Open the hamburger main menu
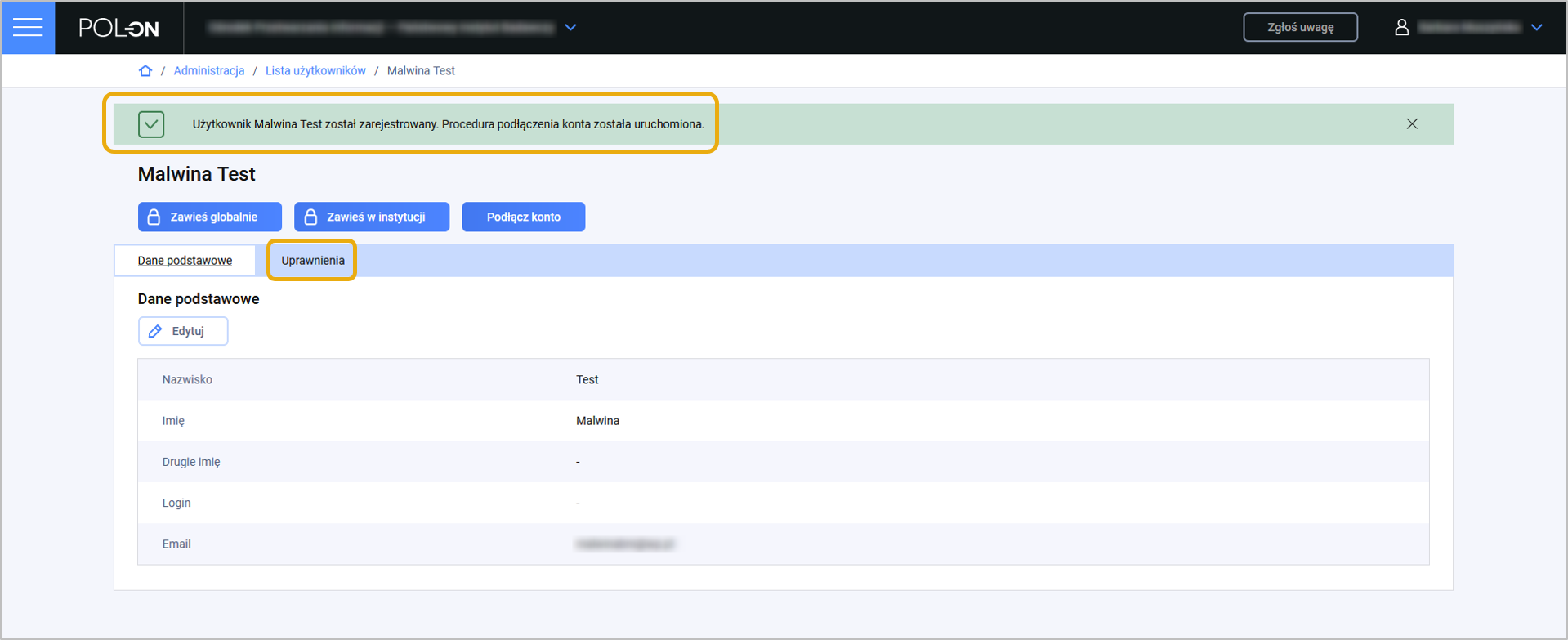 [x=28, y=28]
